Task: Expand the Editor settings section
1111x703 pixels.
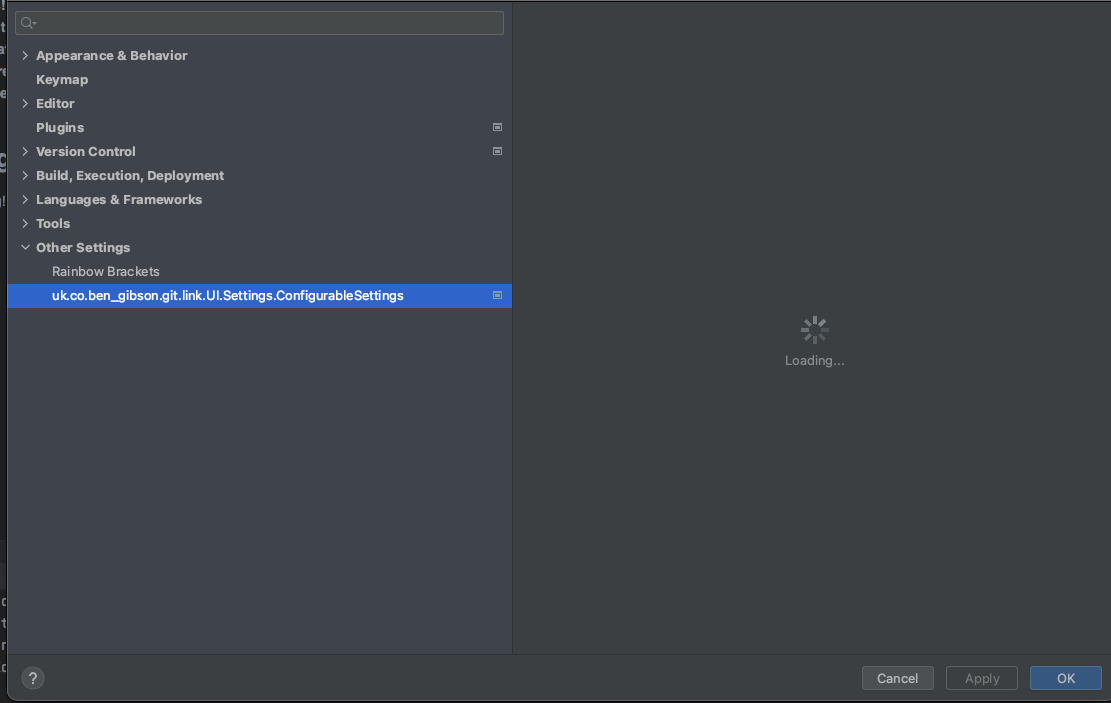Action: tap(25, 103)
